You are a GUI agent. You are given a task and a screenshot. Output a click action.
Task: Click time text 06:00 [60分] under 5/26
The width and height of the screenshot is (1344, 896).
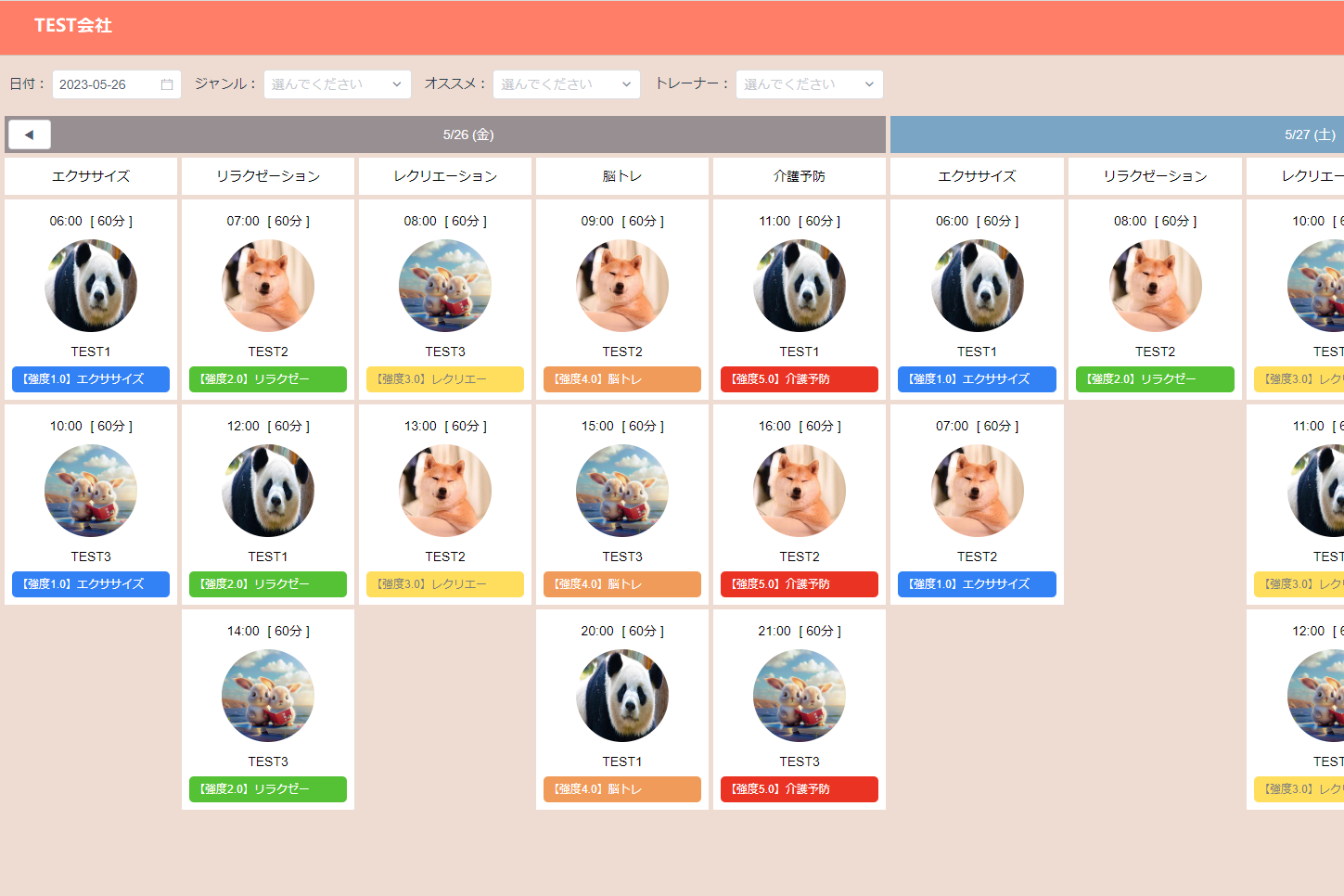point(91,222)
